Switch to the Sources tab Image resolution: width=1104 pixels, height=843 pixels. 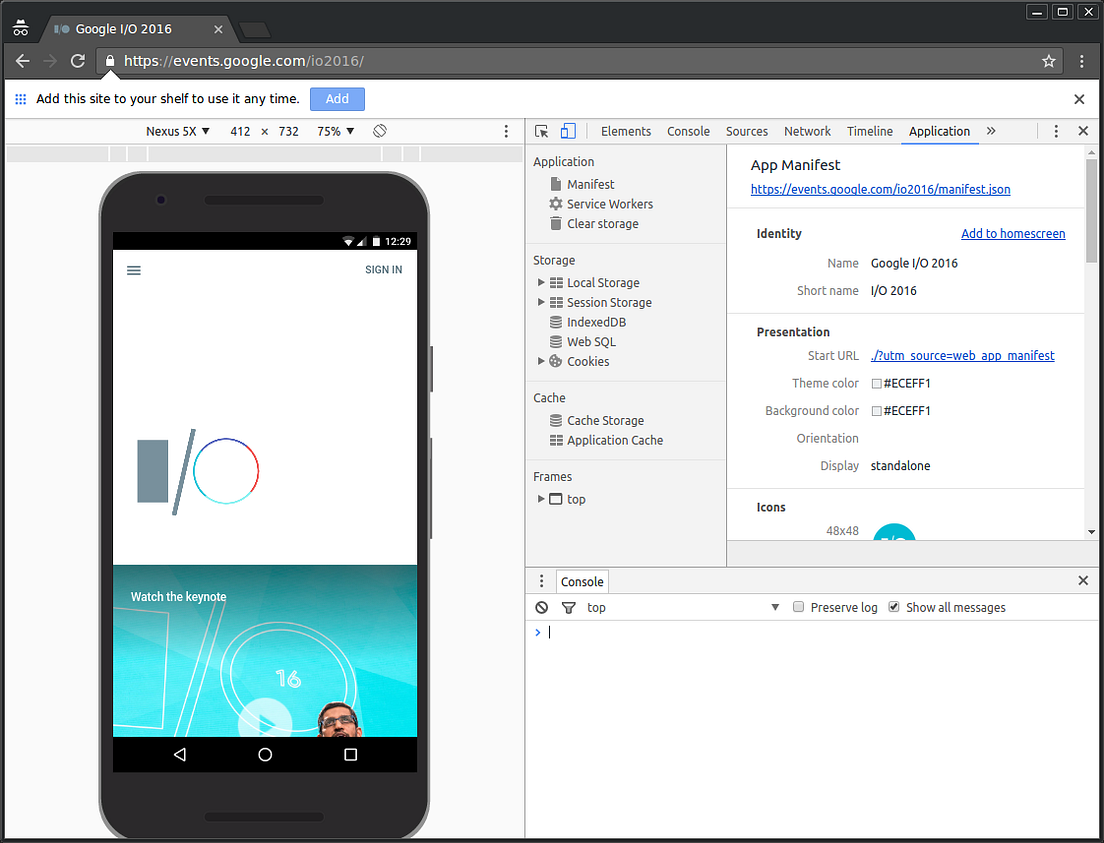pos(746,131)
